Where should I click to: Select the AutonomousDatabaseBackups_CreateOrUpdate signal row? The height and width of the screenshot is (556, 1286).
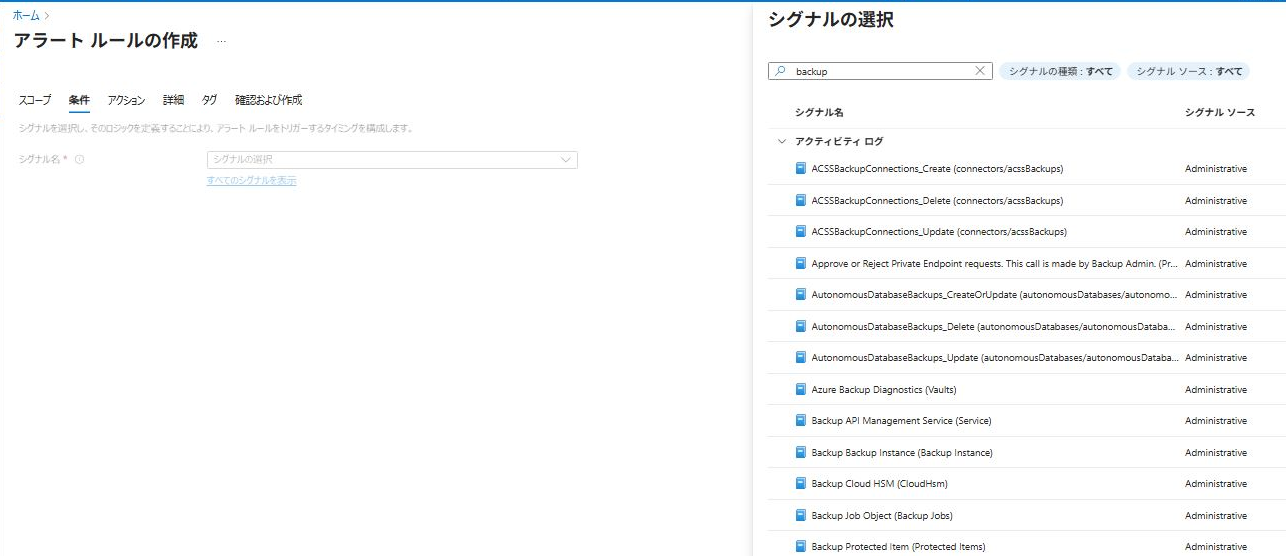point(1026,295)
